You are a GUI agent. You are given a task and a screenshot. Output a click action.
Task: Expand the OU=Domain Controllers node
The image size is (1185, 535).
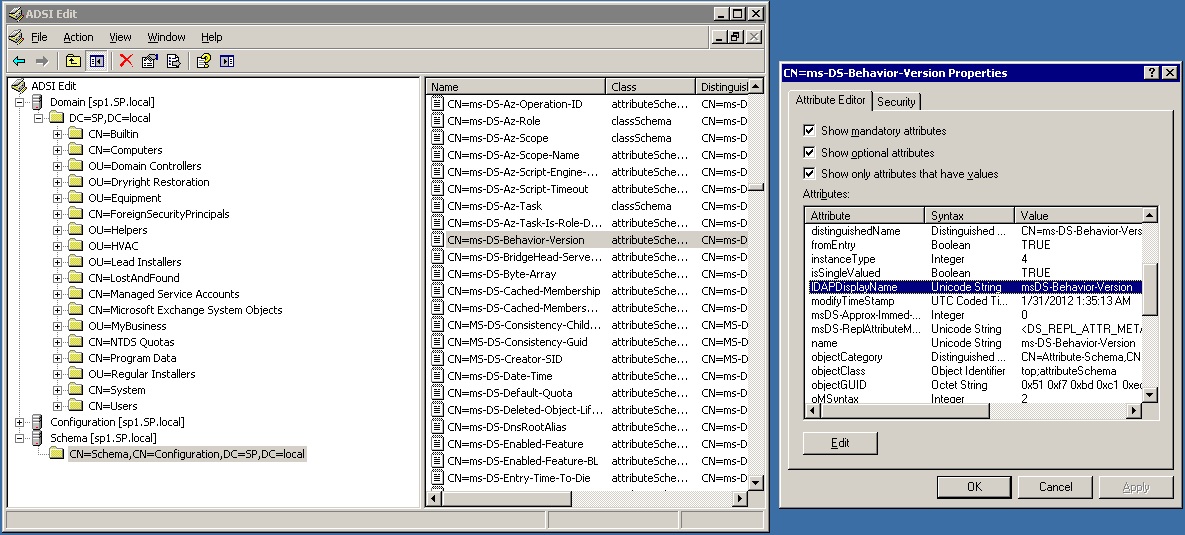click(x=57, y=166)
